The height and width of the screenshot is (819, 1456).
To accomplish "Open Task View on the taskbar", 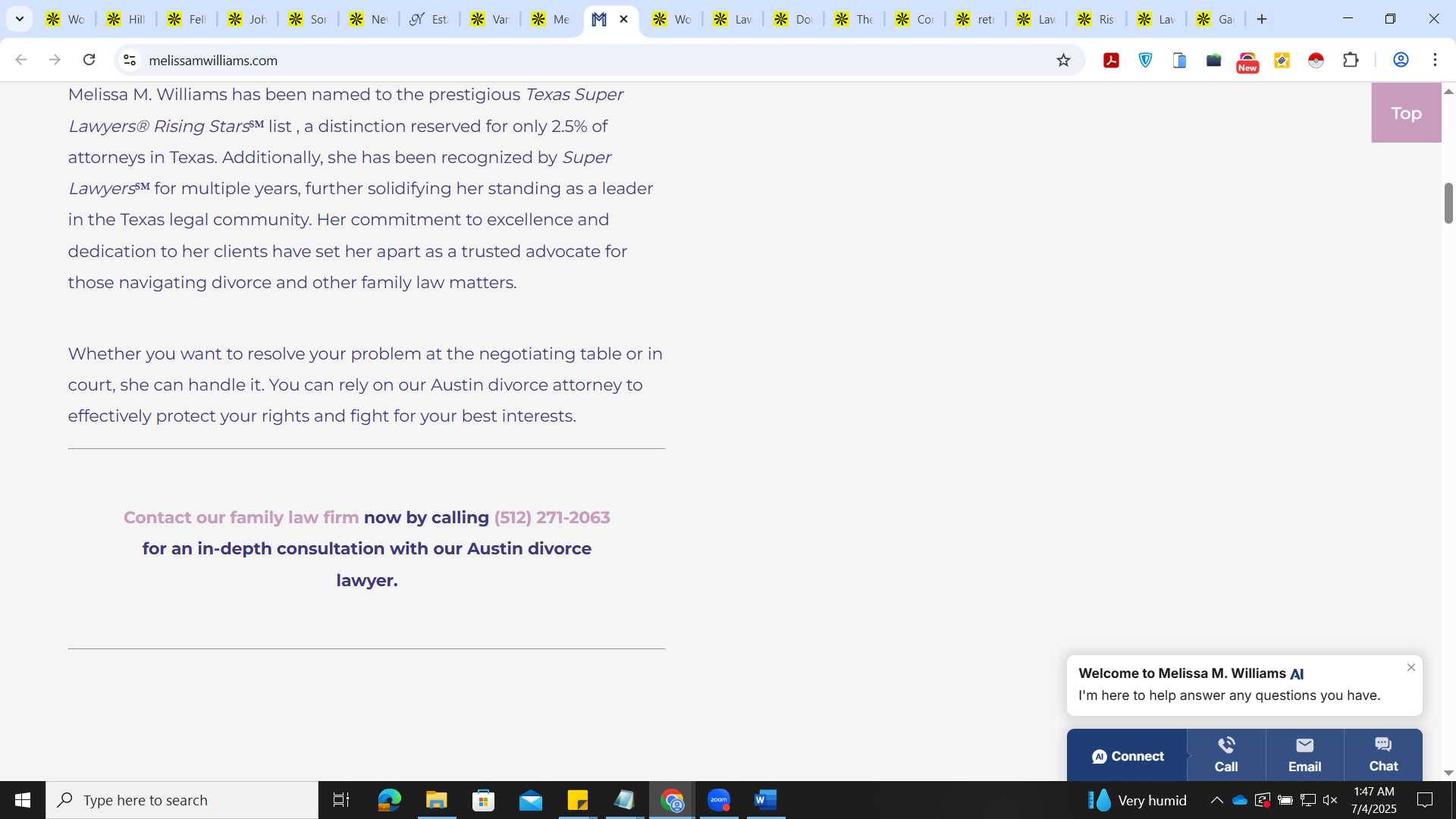I will pos(341,800).
